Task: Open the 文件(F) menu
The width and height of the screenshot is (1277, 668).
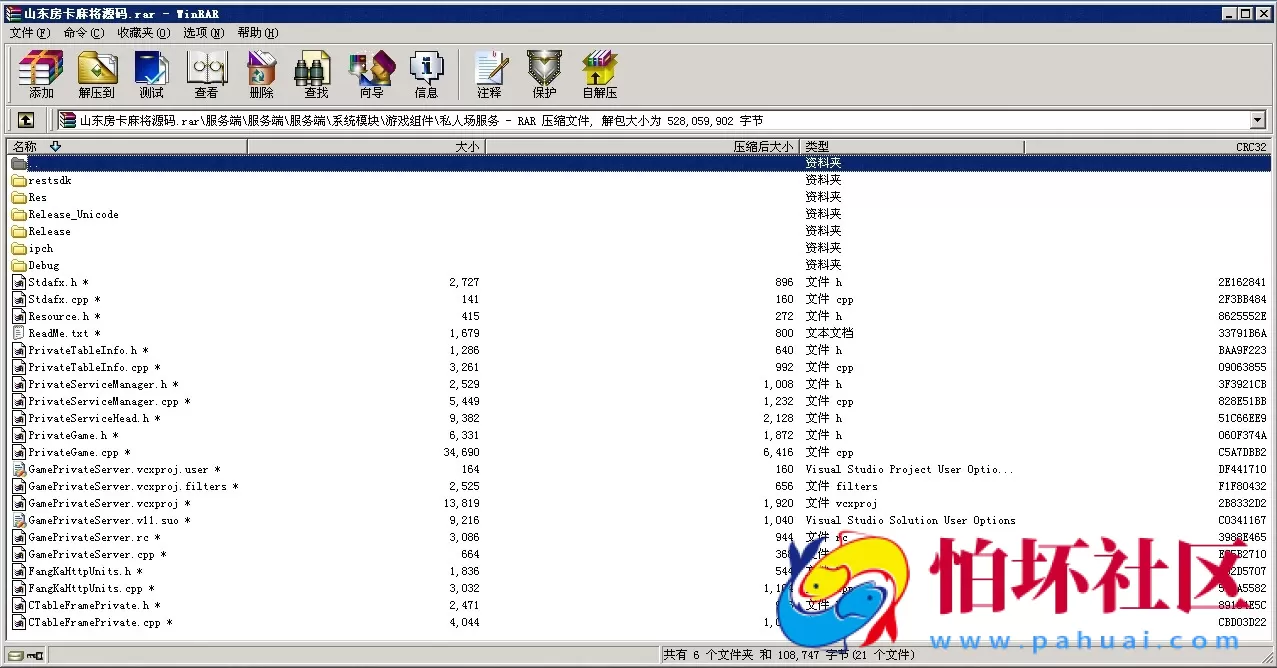Action: click(x=29, y=32)
